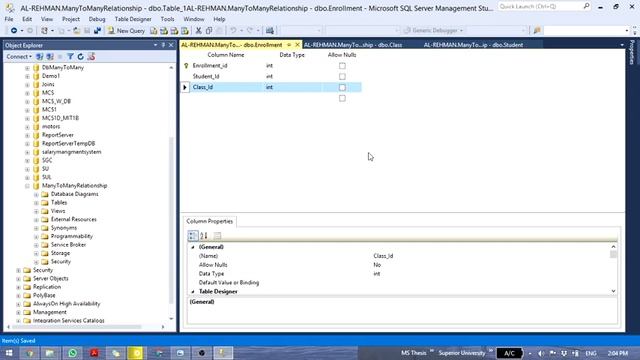The height and width of the screenshot is (360, 640).
Task: Click the Copy icon in toolbar
Action: [x=209, y=31]
